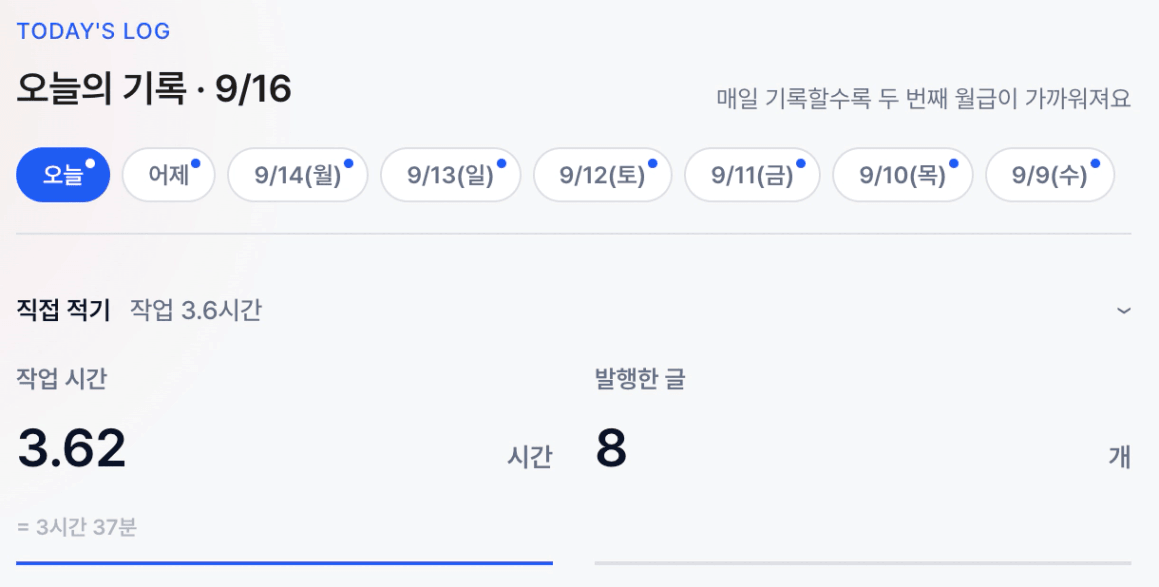Open the 9/14(월) record

297,174
